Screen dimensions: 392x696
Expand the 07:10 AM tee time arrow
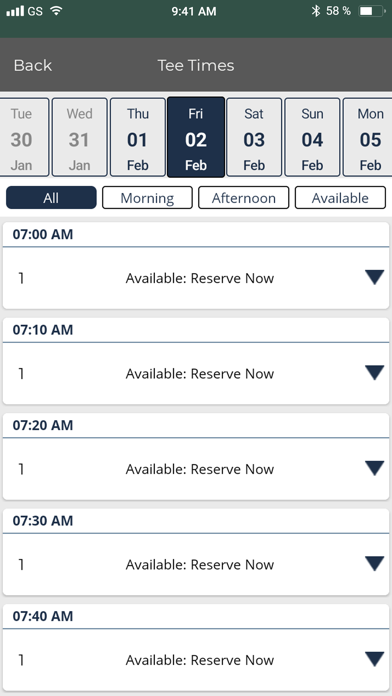pyautogui.click(x=374, y=373)
